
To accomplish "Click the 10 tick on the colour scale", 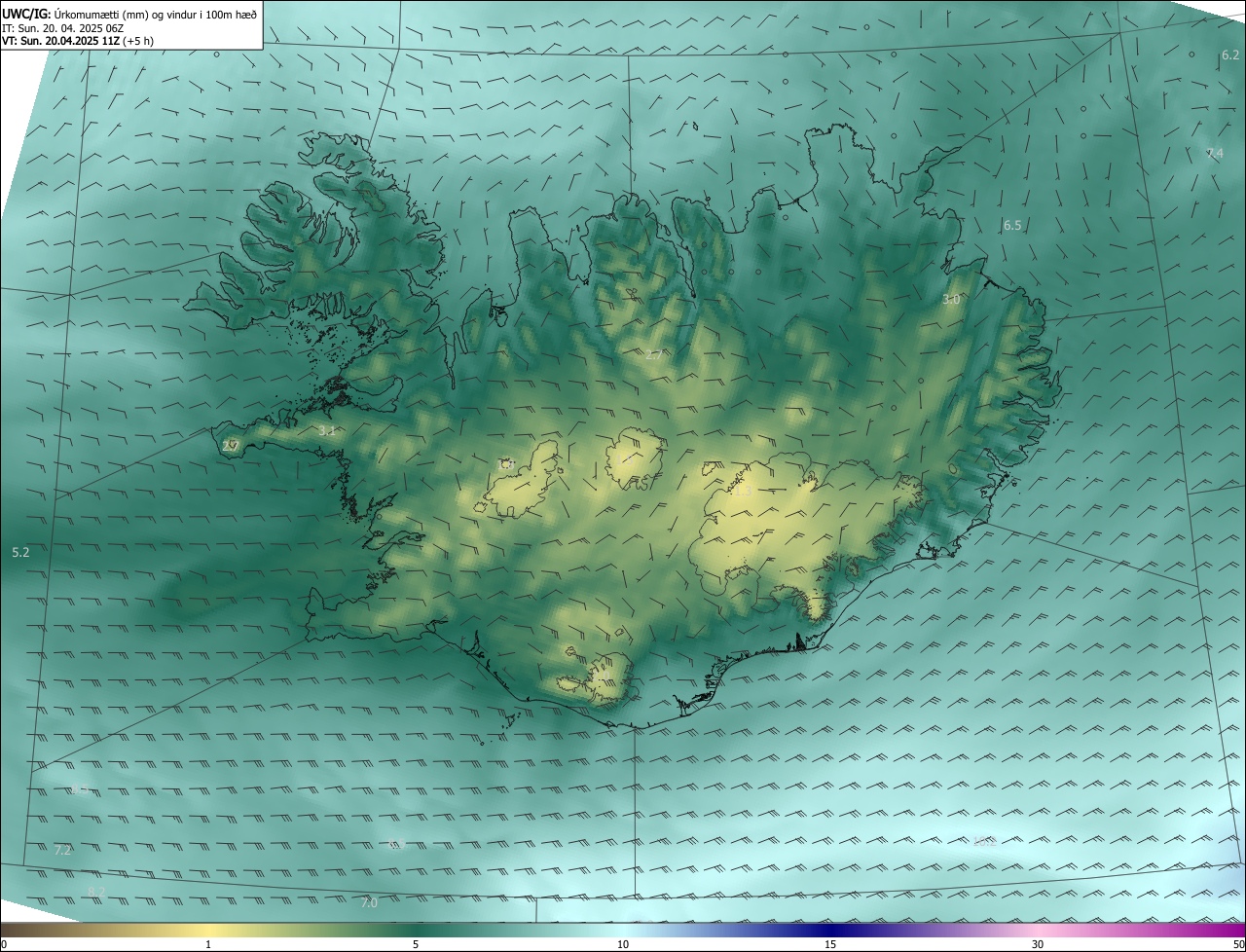I will coord(623,944).
